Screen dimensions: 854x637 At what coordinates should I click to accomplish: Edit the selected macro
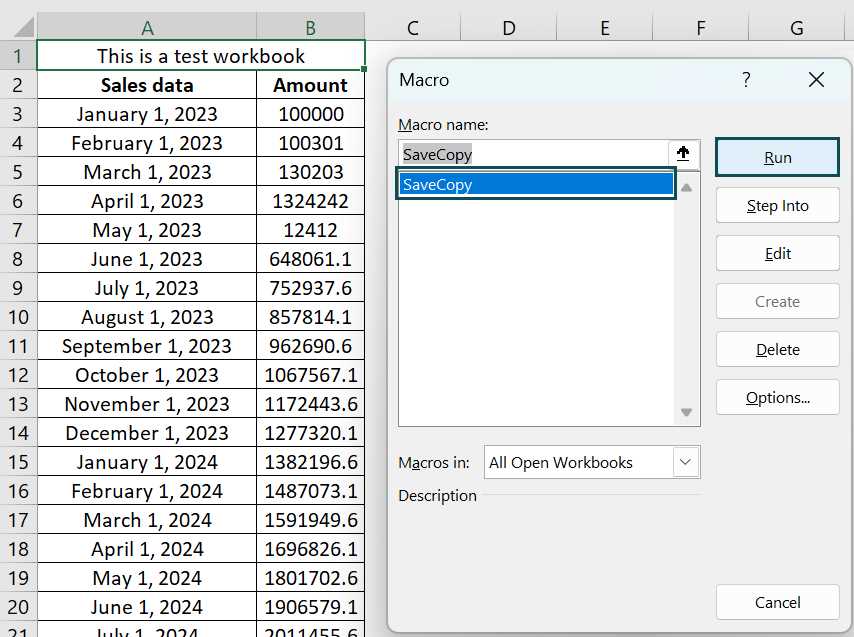click(x=777, y=254)
